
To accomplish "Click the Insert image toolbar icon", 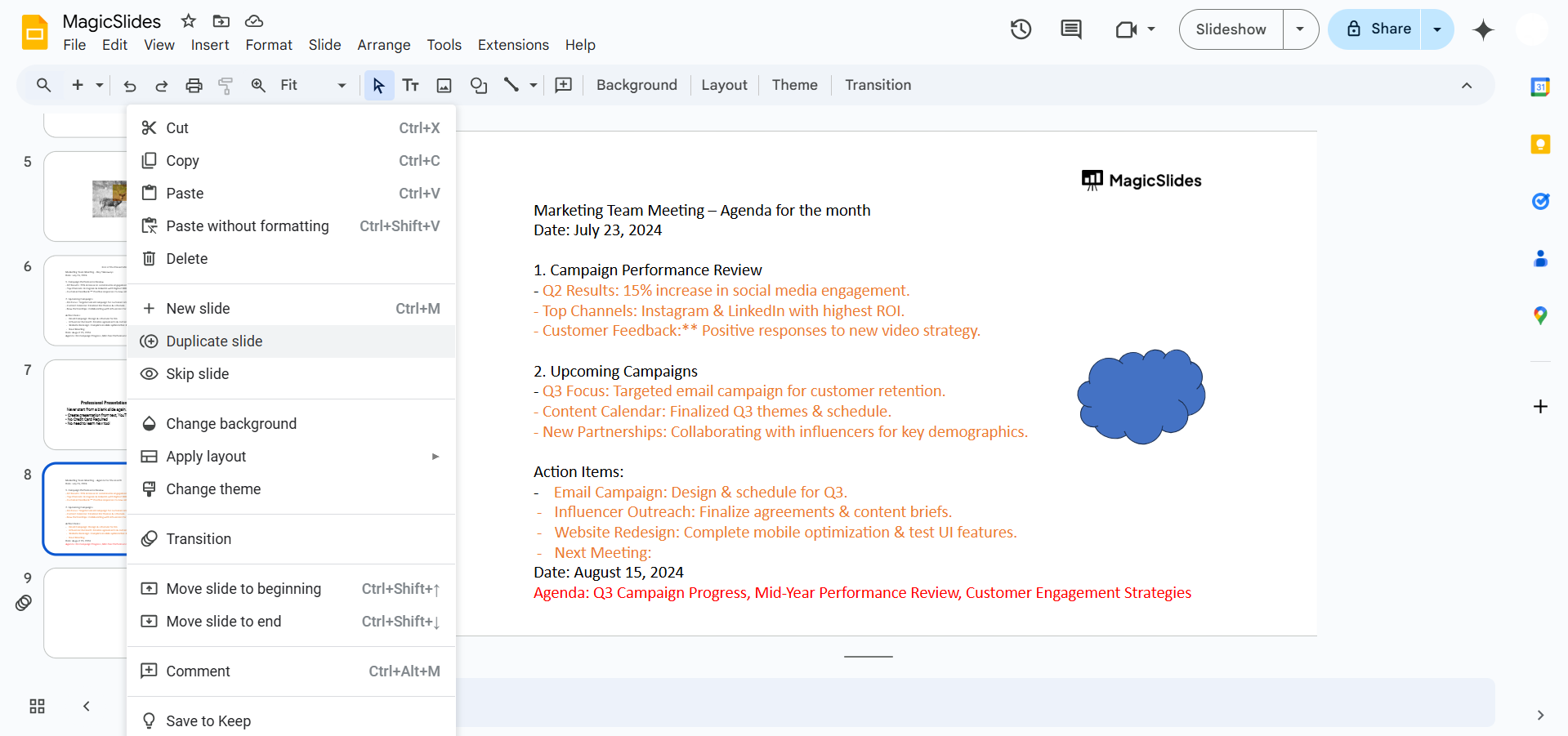I will tap(444, 85).
